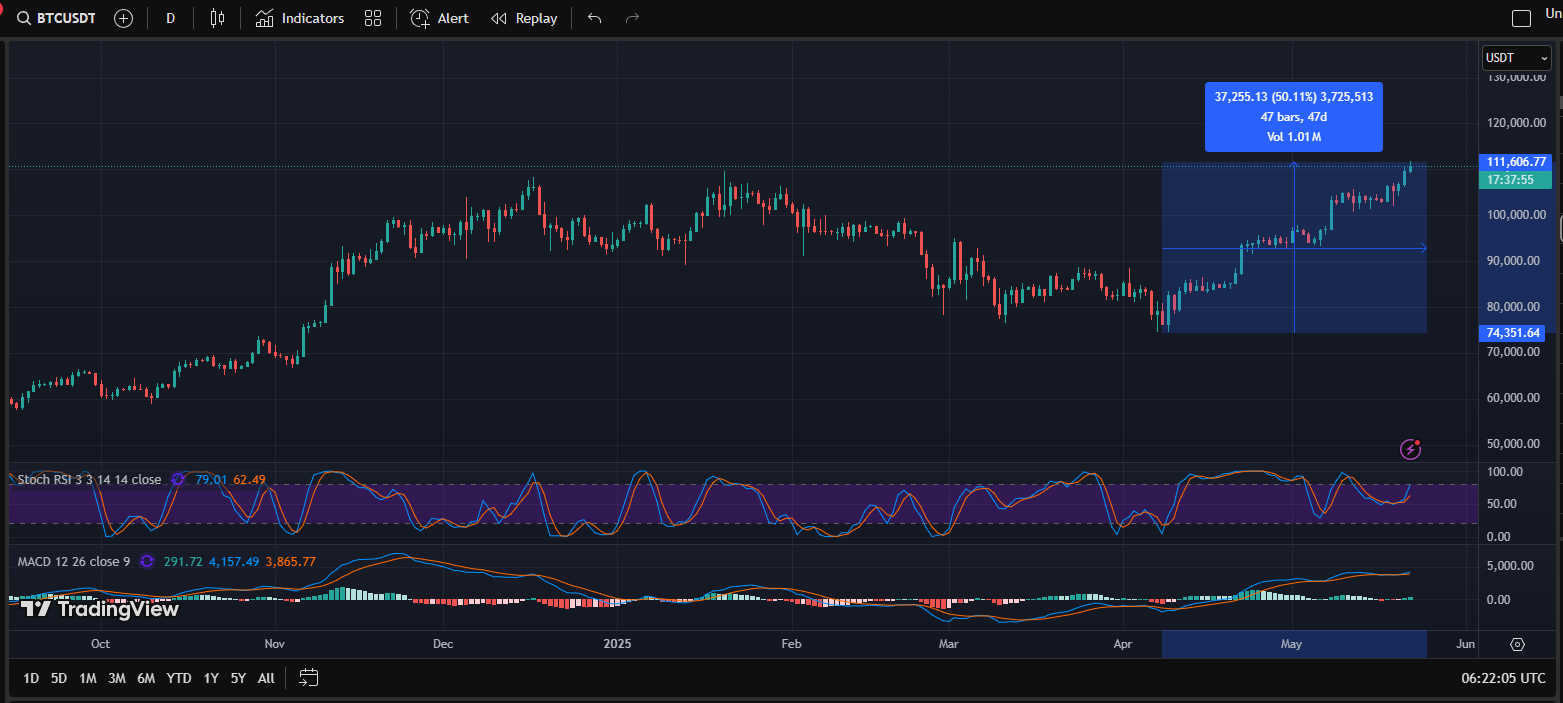1563x703 pixels.
Task: Select the 1D date range
Action: [x=31, y=678]
